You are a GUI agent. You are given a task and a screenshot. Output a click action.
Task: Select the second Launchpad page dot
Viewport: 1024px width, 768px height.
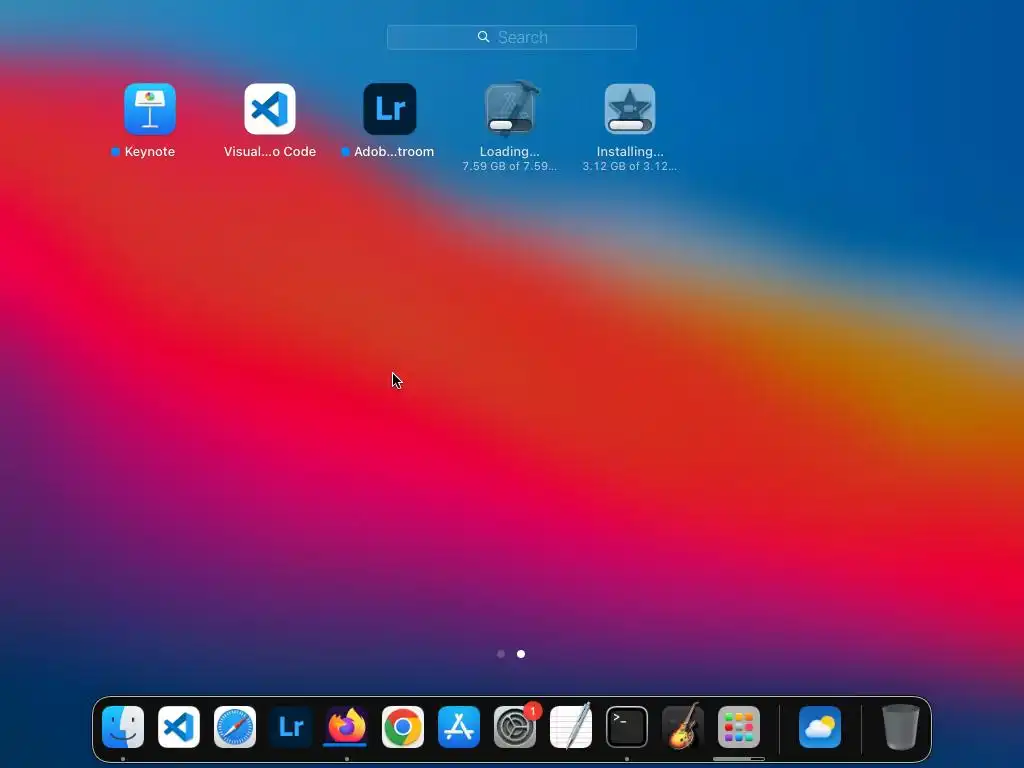click(520, 654)
